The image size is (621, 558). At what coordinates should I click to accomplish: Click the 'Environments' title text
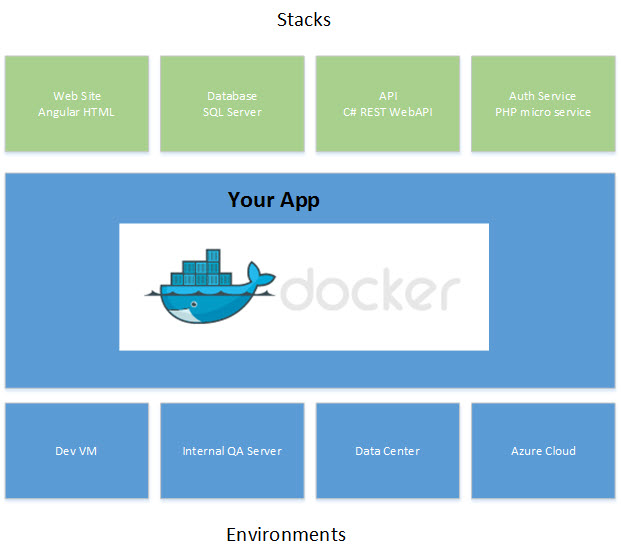[286, 534]
